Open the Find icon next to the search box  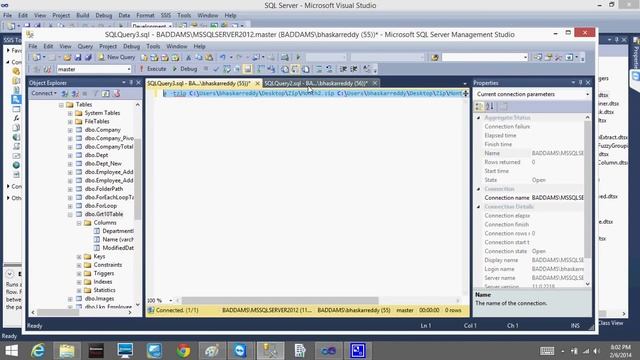pyautogui.click(x=435, y=58)
